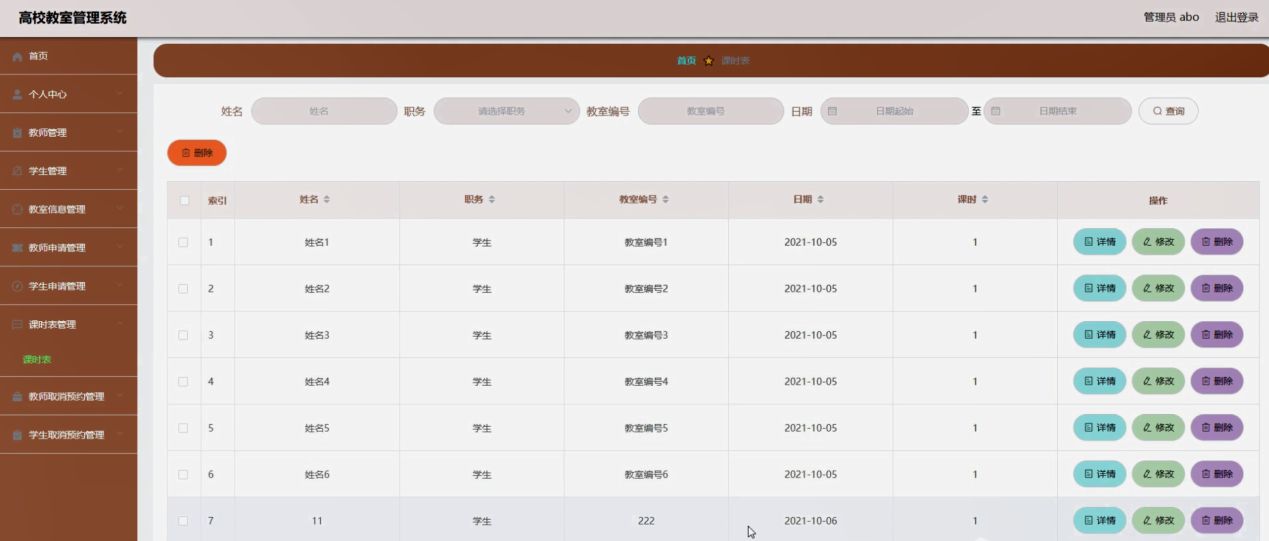This screenshot has width=1269, height=541.
Task: Click 退出登录 to log out
Action: click(1236, 17)
